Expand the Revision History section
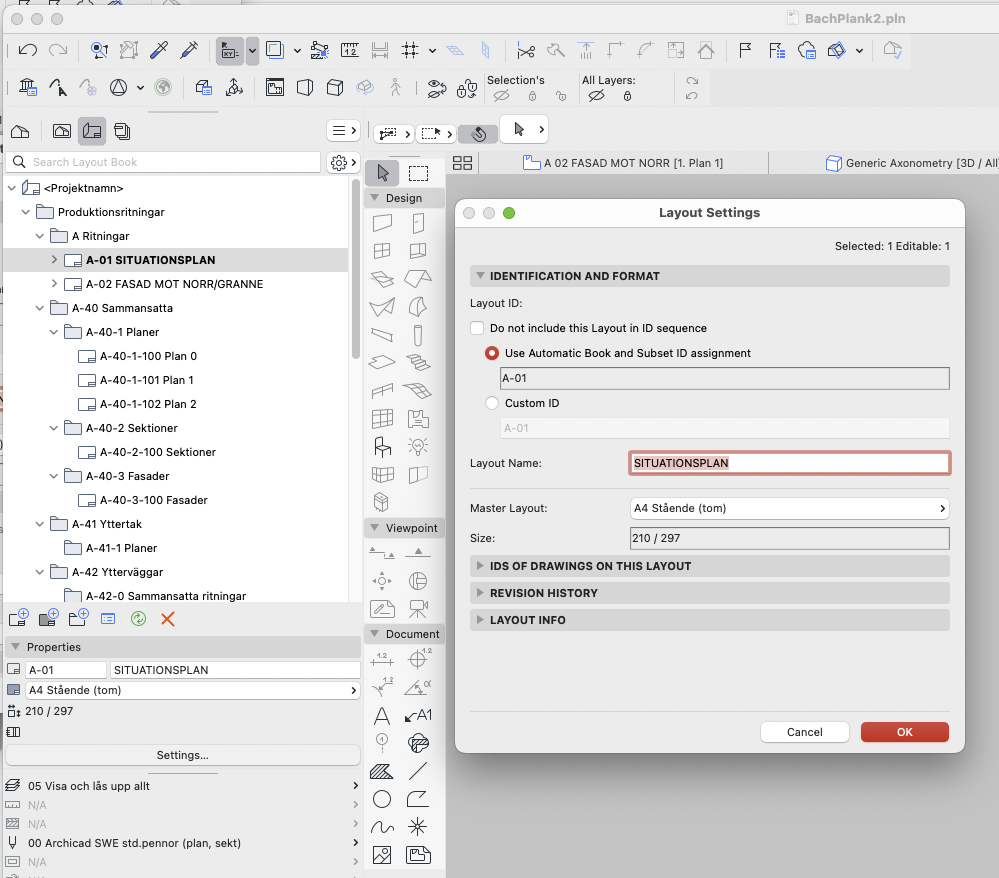 click(x=544, y=593)
